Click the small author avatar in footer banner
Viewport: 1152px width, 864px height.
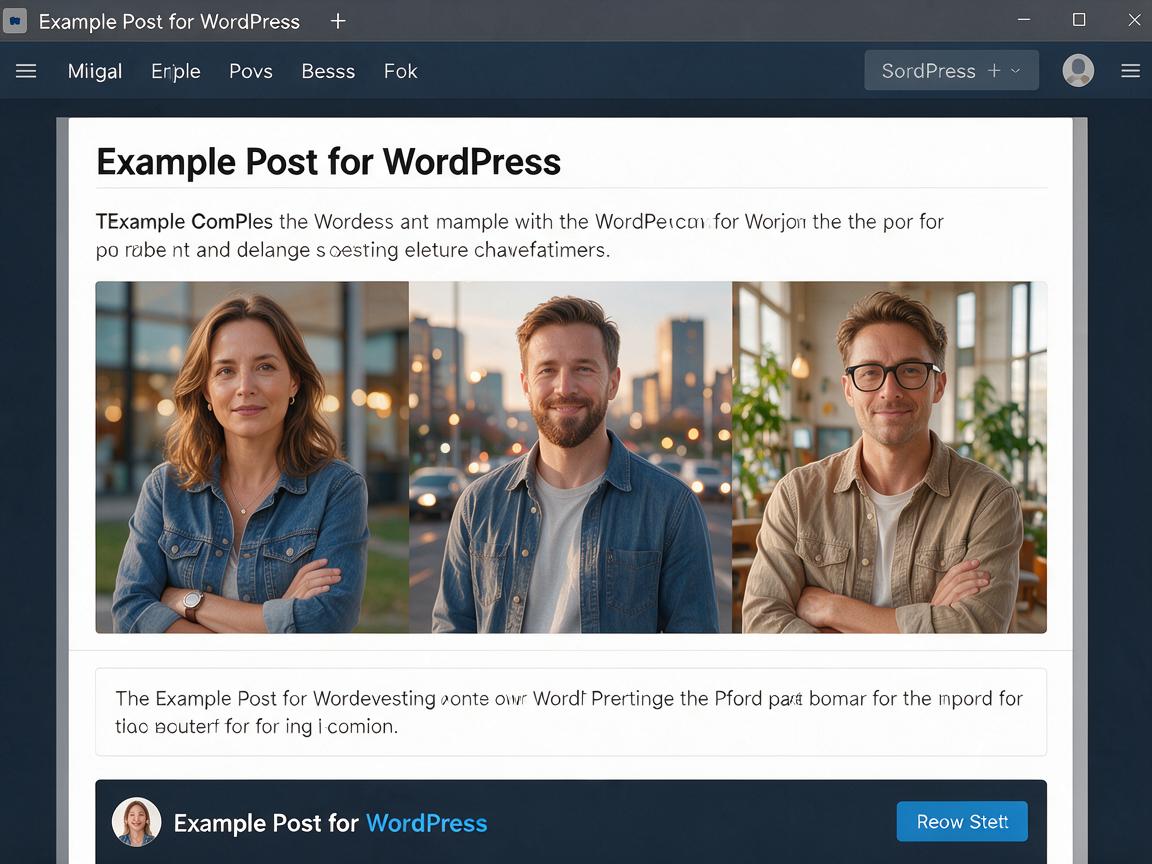click(137, 821)
